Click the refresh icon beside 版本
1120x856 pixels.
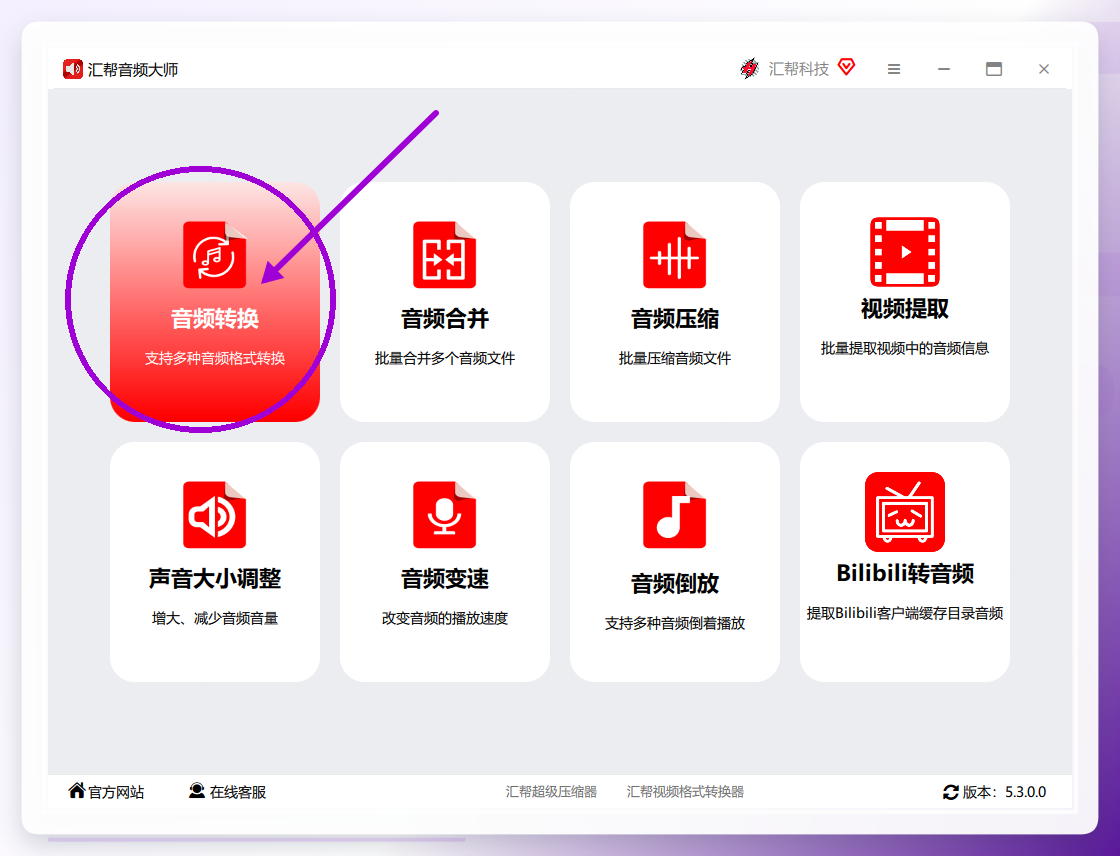[x=951, y=792]
